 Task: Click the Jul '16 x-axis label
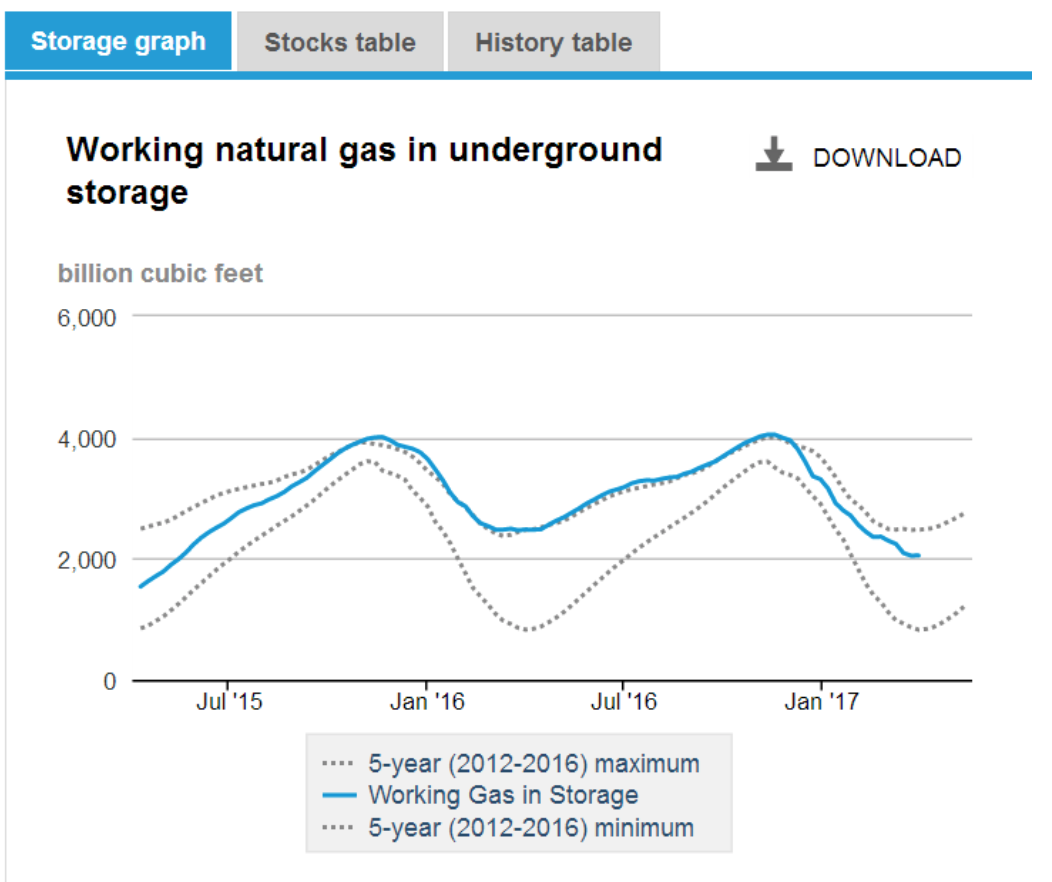[623, 702]
